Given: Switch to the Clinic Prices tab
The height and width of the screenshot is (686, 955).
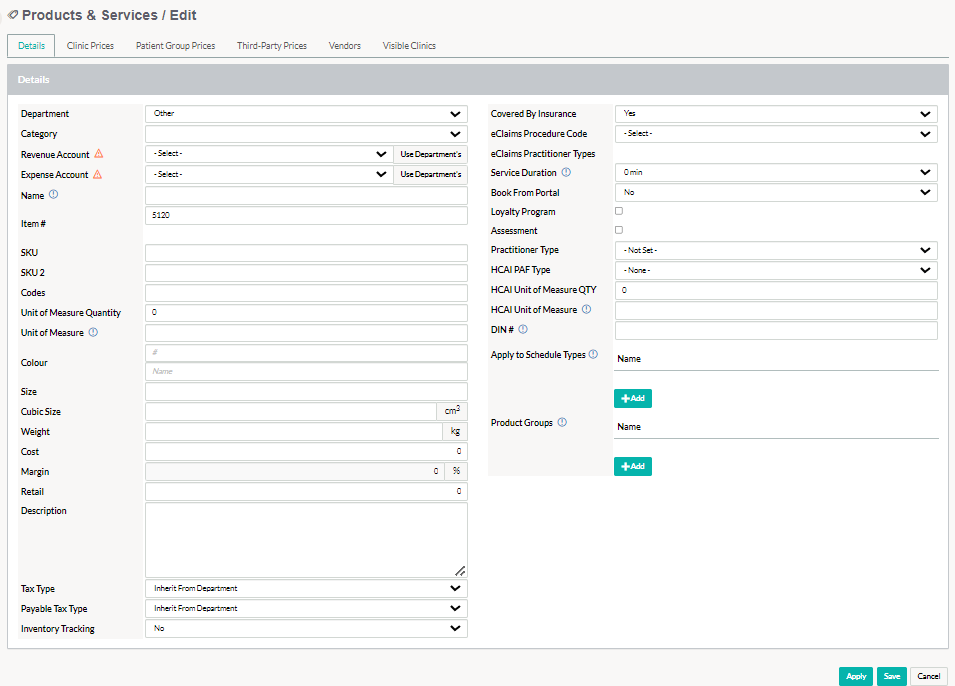Looking at the screenshot, I should click(90, 46).
